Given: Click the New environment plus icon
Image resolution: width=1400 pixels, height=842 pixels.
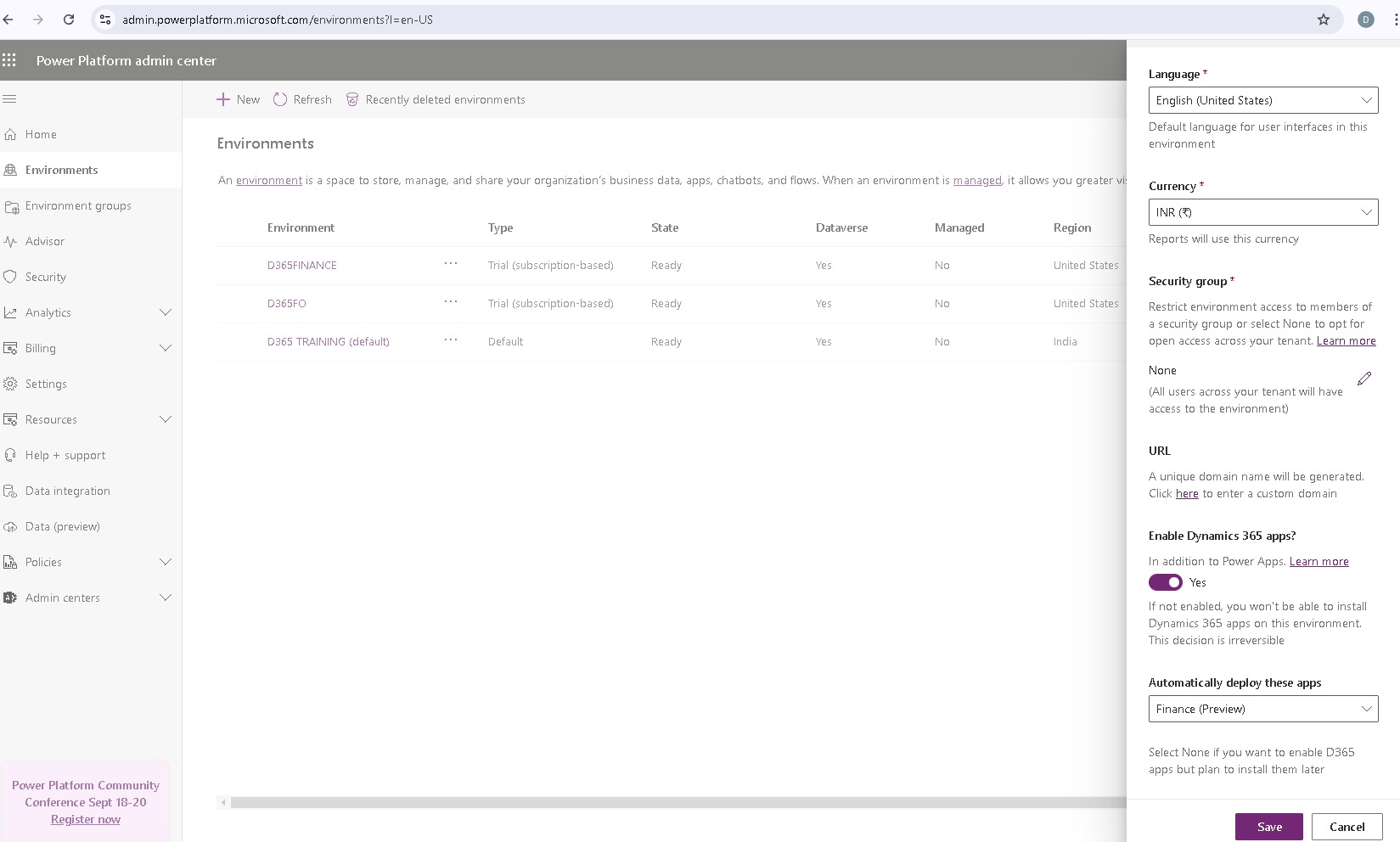Looking at the screenshot, I should pos(223,99).
